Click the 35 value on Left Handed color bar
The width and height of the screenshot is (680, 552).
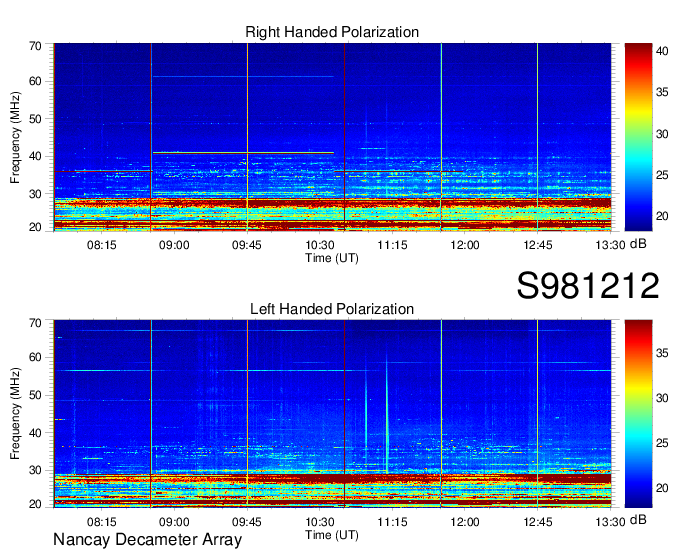coord(662,353)
